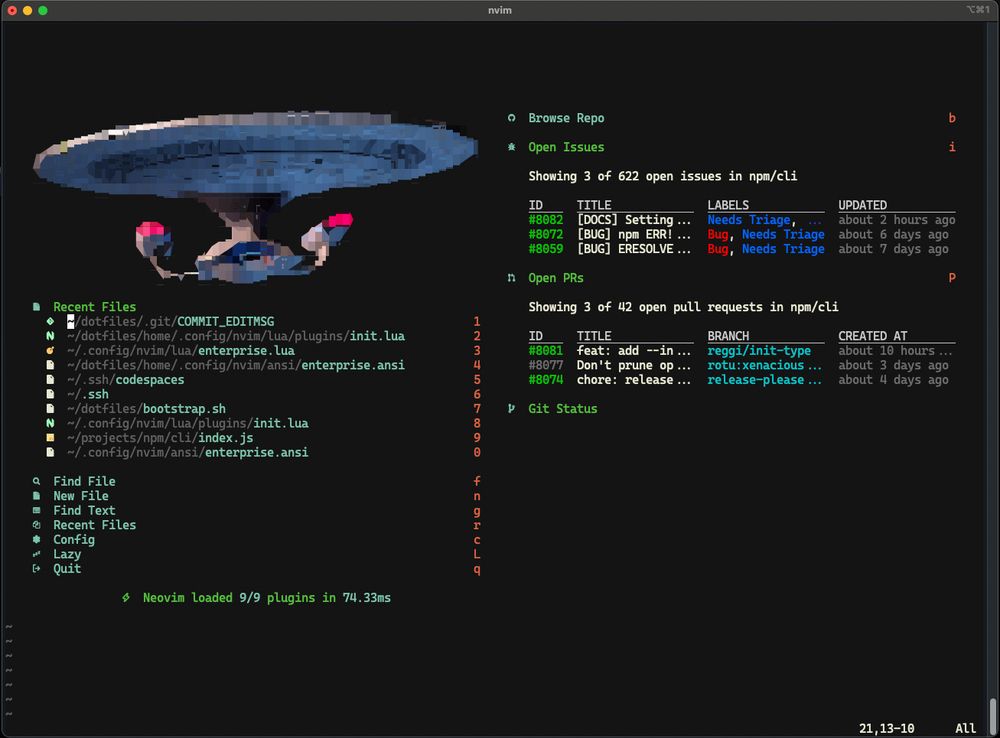1000x738 pixels.
Task: Click the Lua icon beside plugins/init.lua in dotfiles
Action: (x=50, y=336)
